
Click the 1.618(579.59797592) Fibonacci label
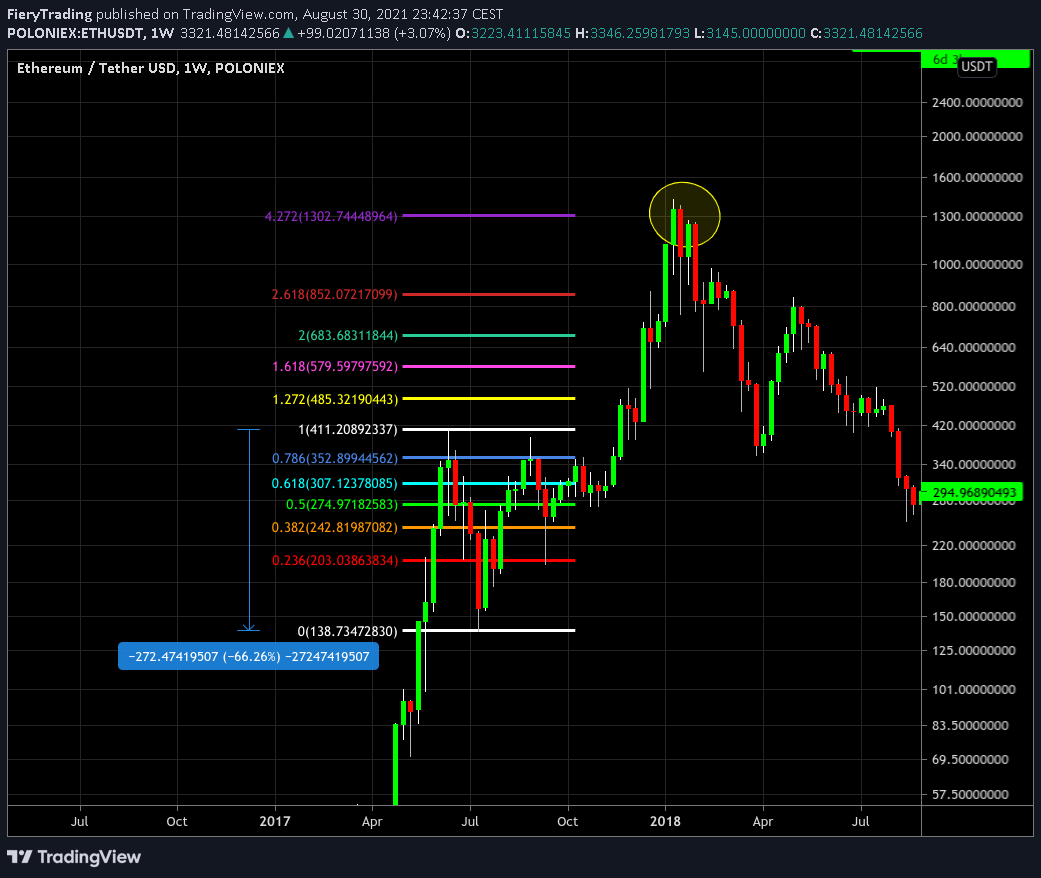tap(335, 367)
